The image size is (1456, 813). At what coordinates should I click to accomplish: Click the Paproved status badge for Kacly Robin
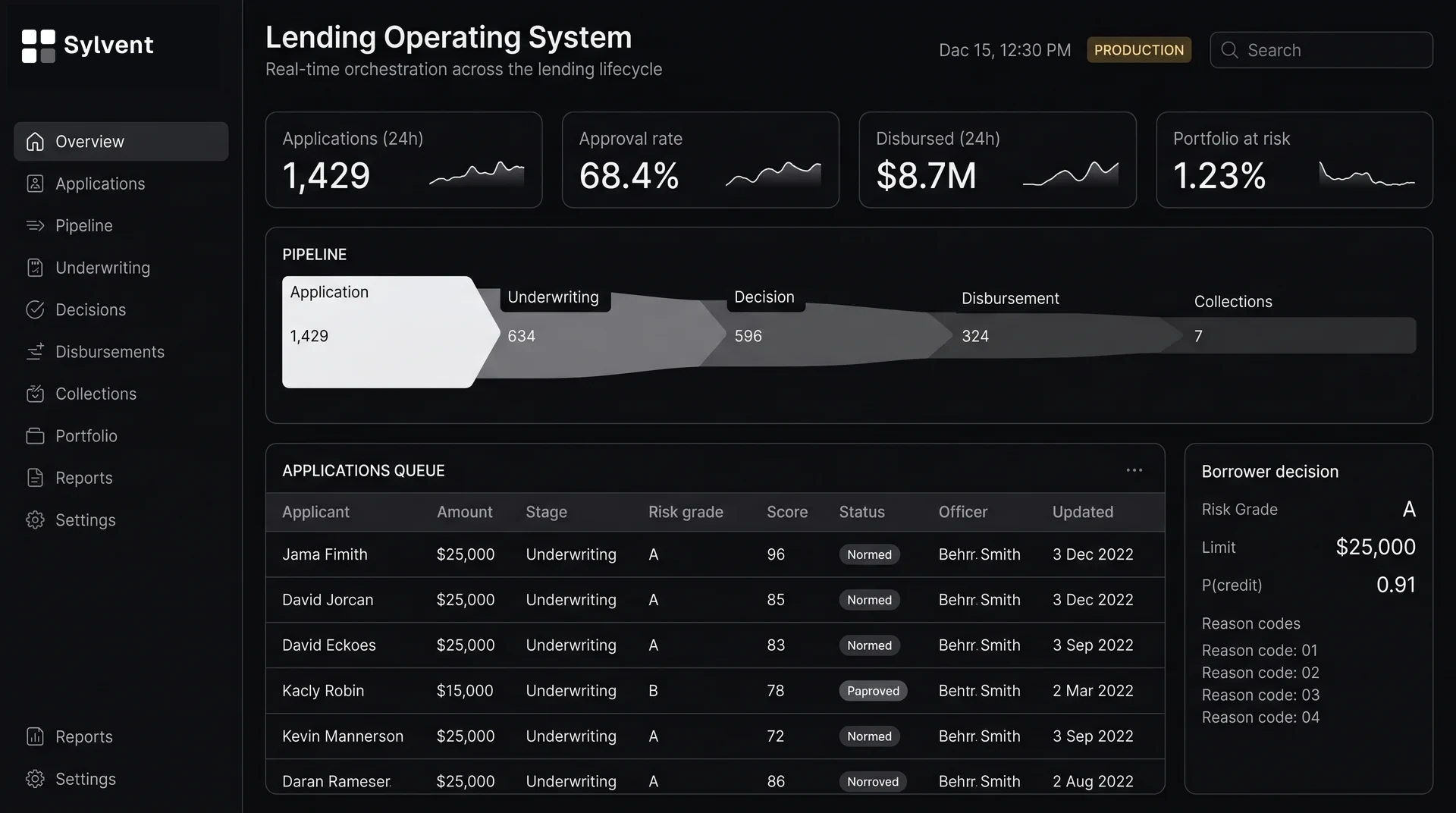[873, 691]
